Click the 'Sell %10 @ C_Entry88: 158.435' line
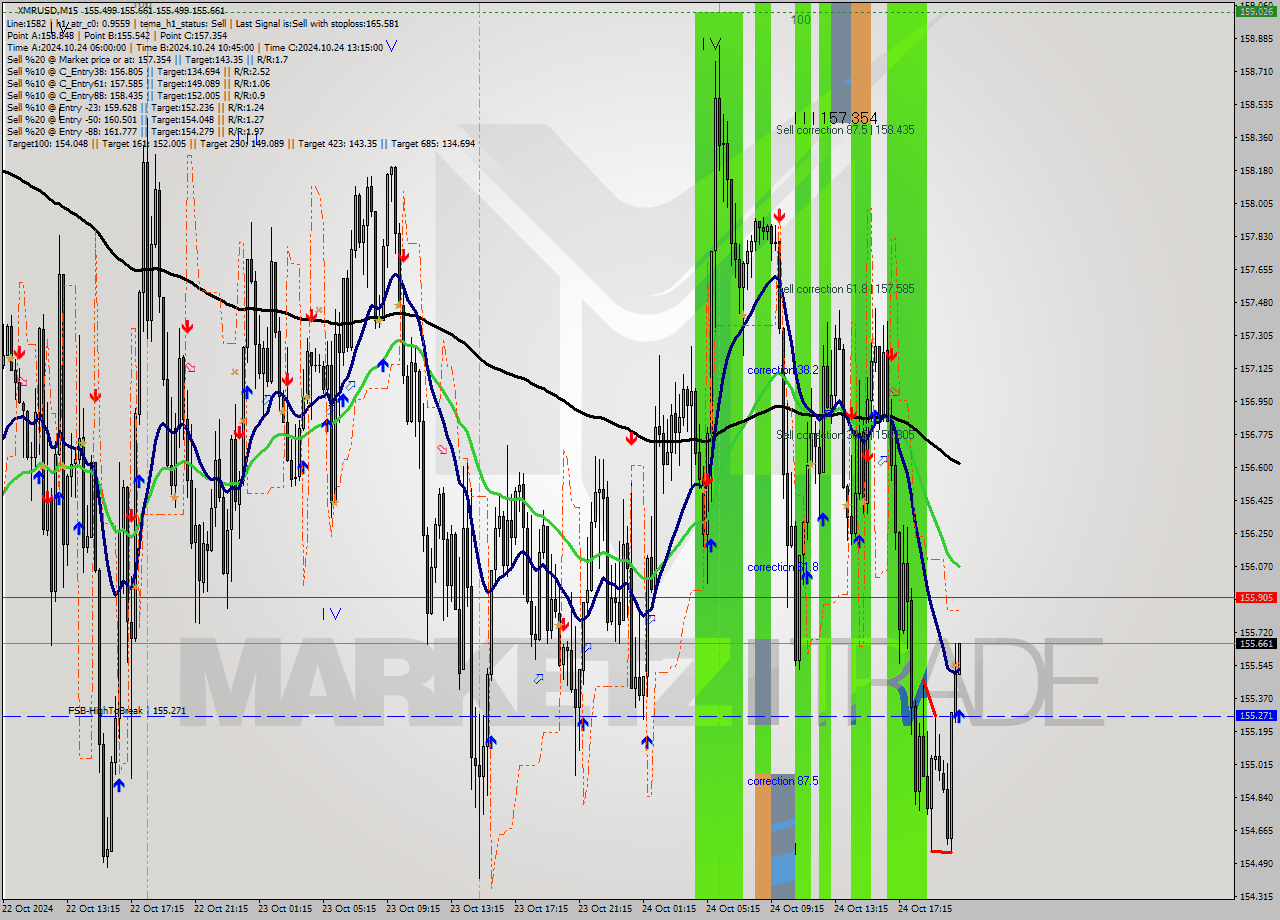This screenshot has width=1280, height=920. 135,95
